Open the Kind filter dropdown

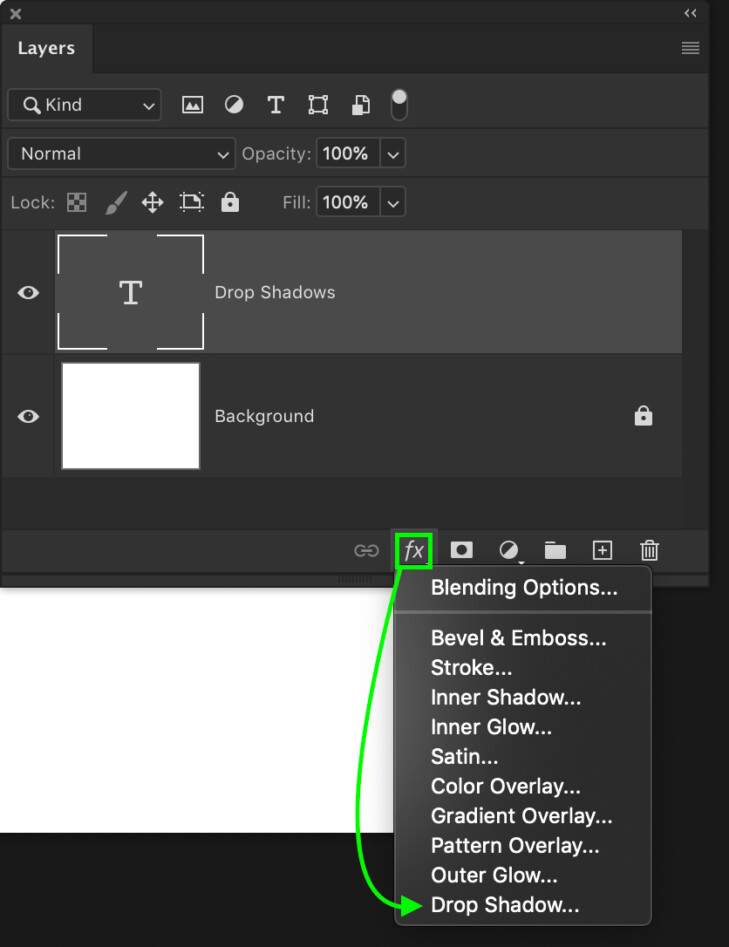click(83, 105)
